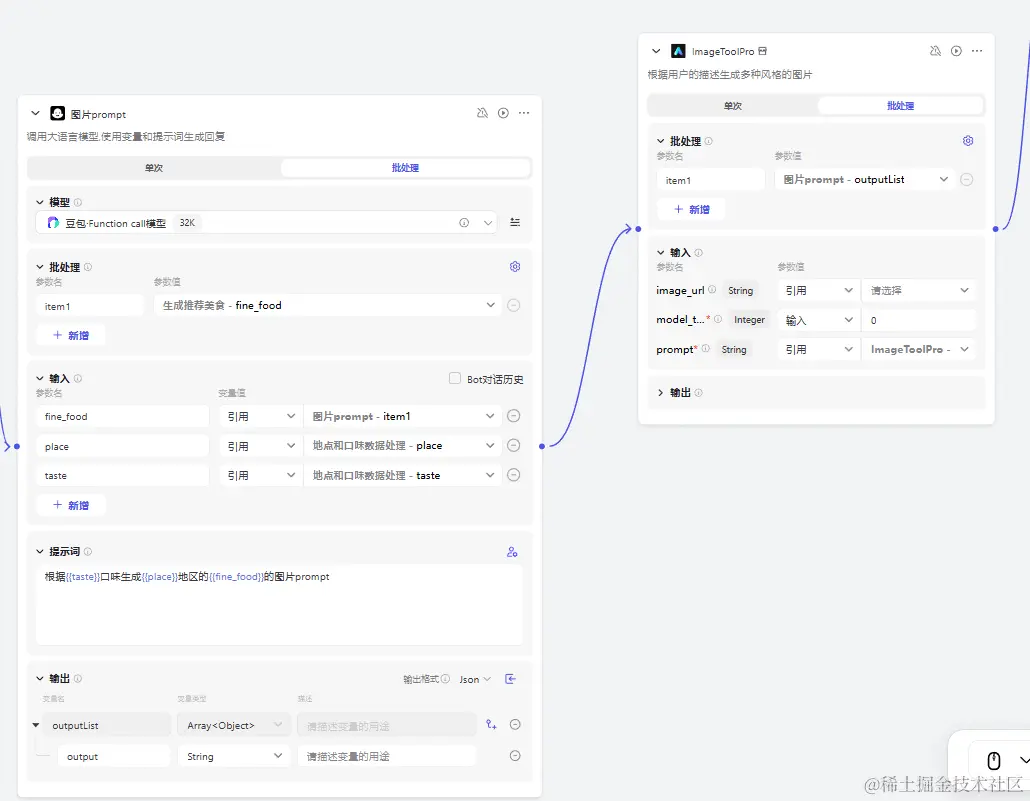Open more options menu of ImageToolPro node

pyautogui.click(x=977, y=51)
